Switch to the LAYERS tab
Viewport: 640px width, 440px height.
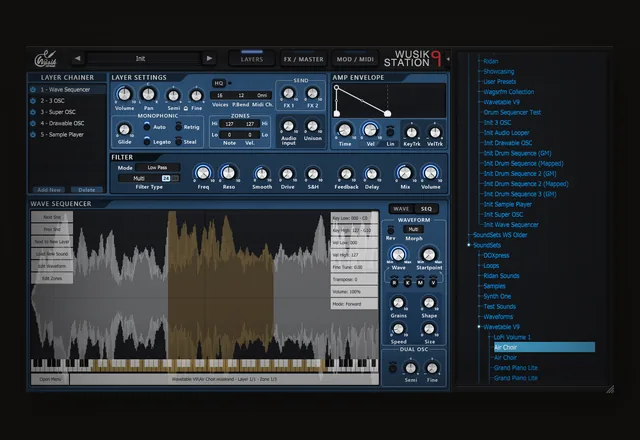pyautogui.click(x=252, y=59)
